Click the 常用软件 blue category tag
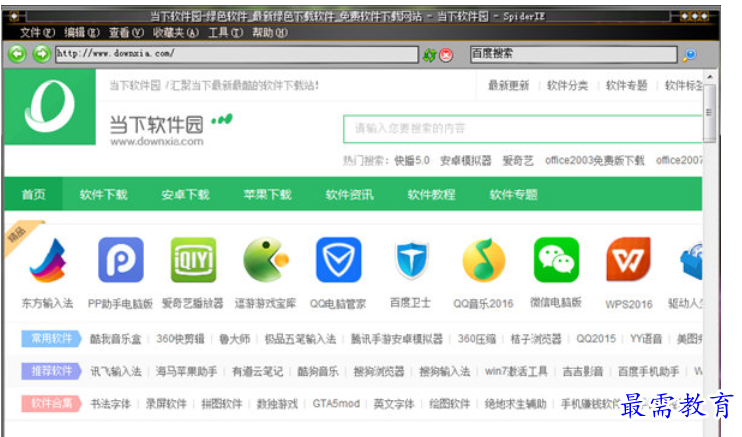742x437 pixels. tap(52, 339)
